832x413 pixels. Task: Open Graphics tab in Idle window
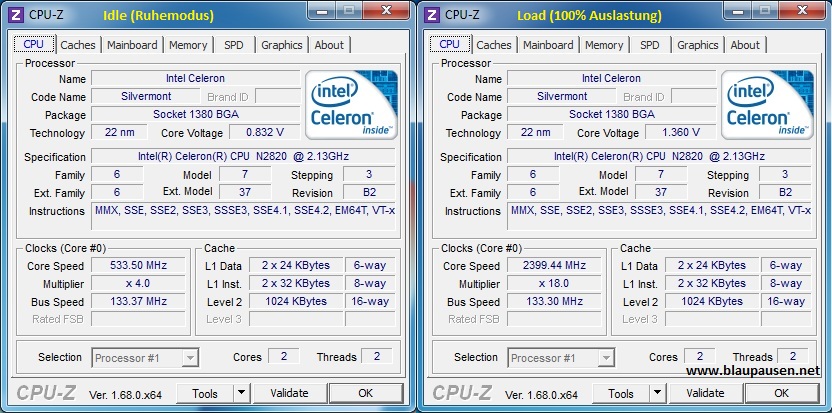click(x=282, y=45)
